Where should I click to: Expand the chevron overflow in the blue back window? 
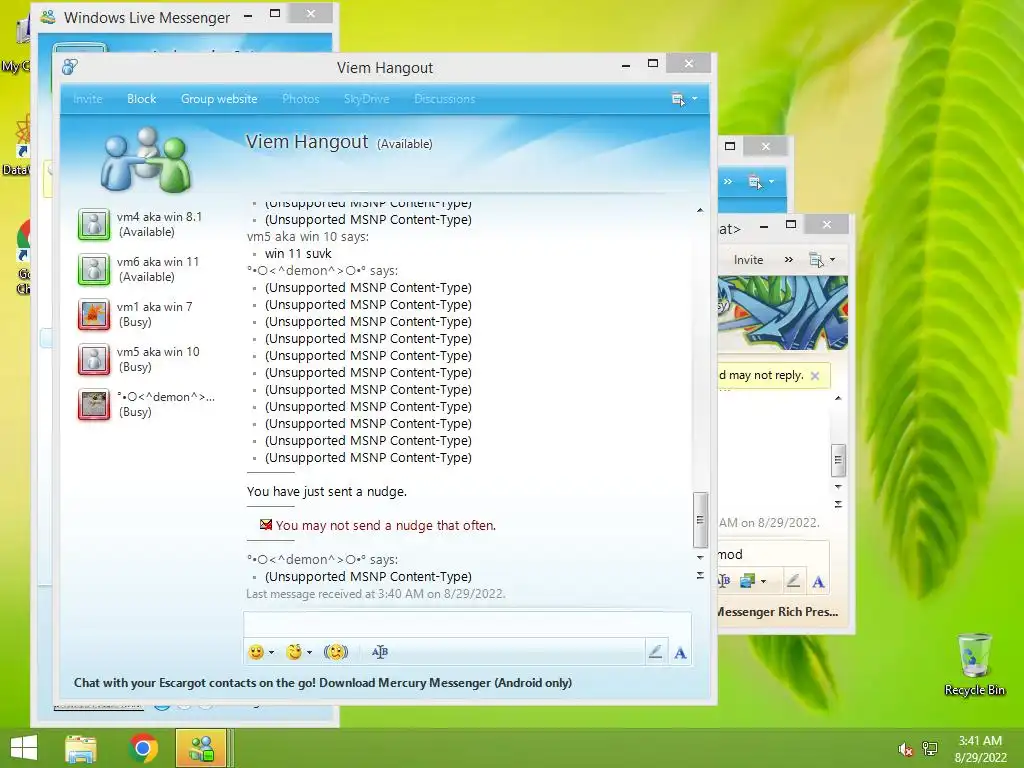(728, 182)
